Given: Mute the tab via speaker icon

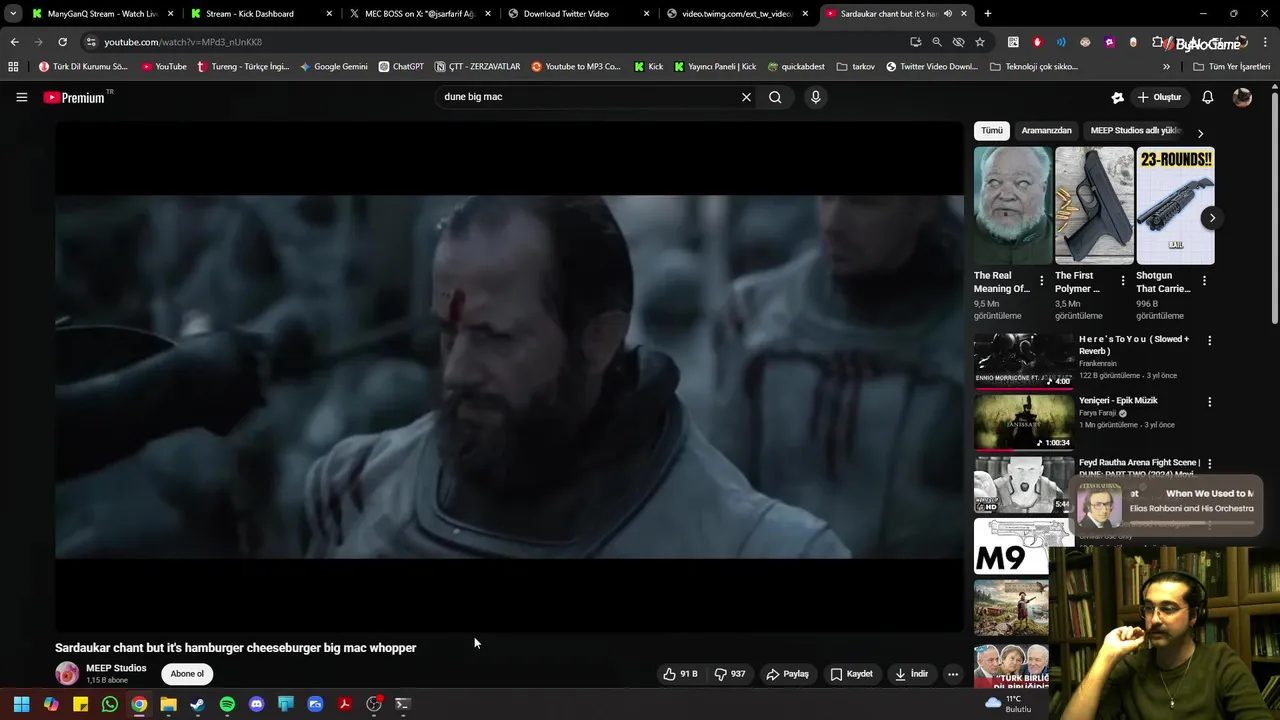Looking at the screenshot, I should click(947, 14).
